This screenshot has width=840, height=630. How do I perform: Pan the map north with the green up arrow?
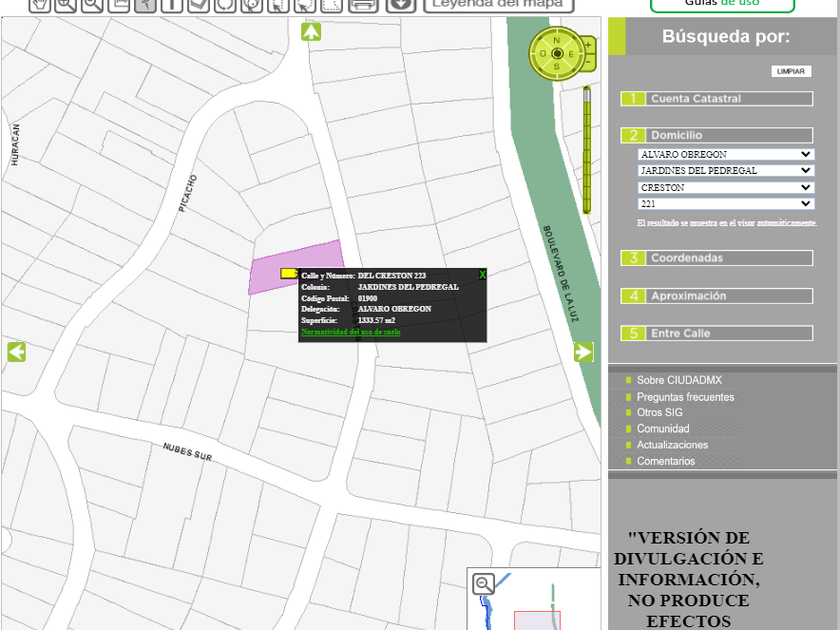pos(311,32)
